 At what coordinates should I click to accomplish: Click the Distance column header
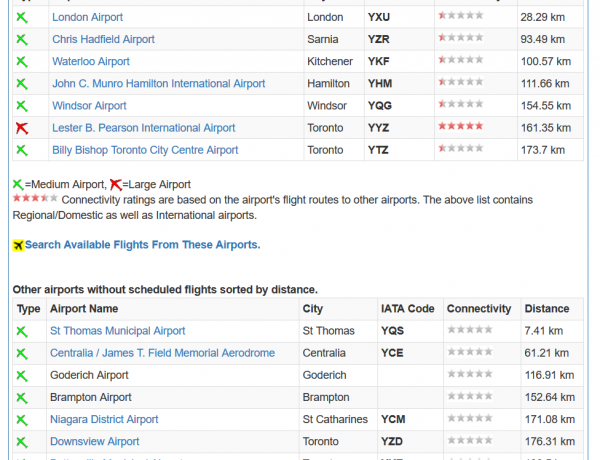pos(546,309)
